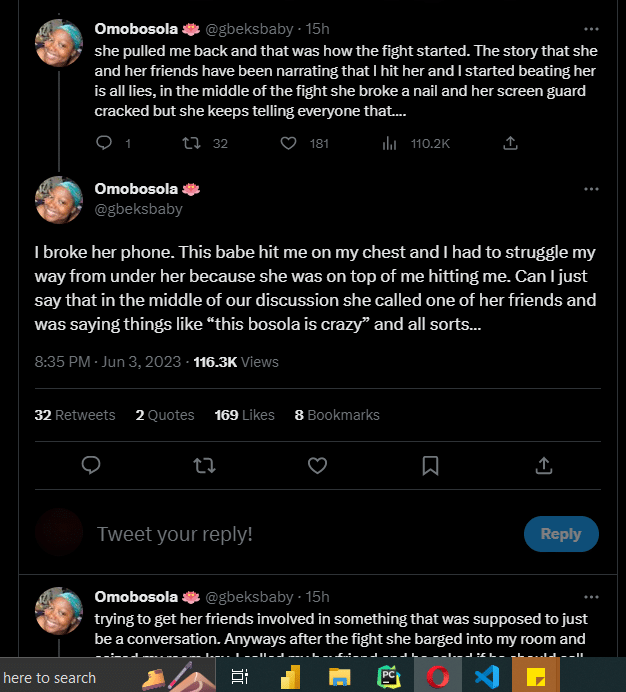Show the 169 Likes list
Image resolution: width=626 pixels, height=692 pixels.
tap(244, 414)
